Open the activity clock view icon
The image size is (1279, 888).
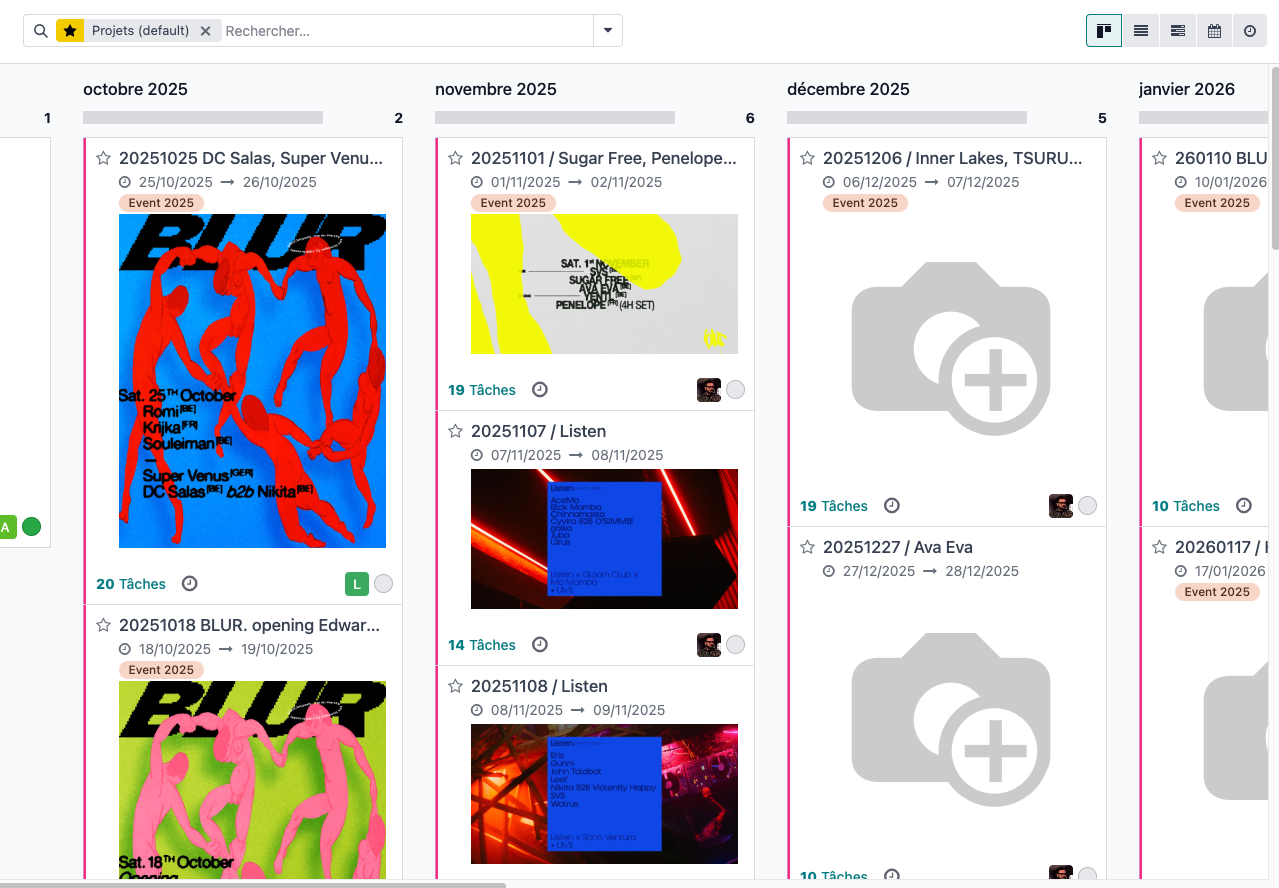1250,30
